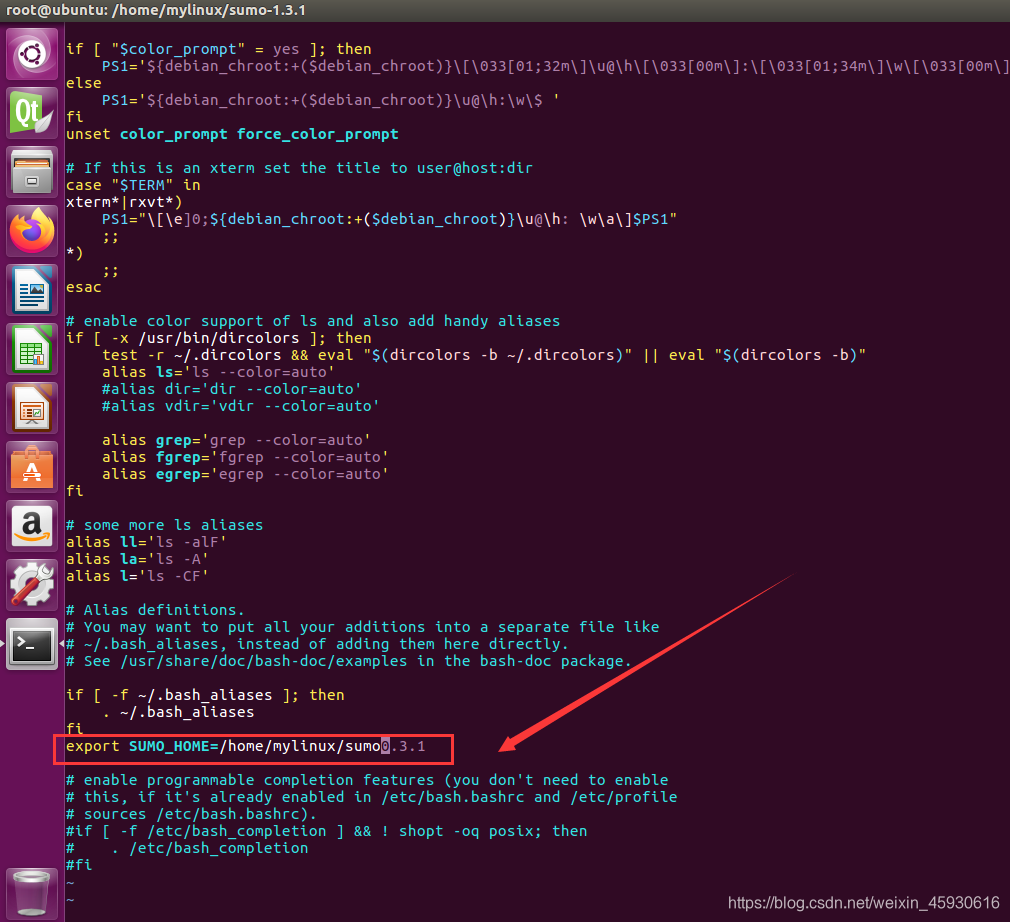Click "alias ls='ls --color=auto'" line
Image resolution: width=1010 pixels, height=922 pixels.
pos(218,372)
